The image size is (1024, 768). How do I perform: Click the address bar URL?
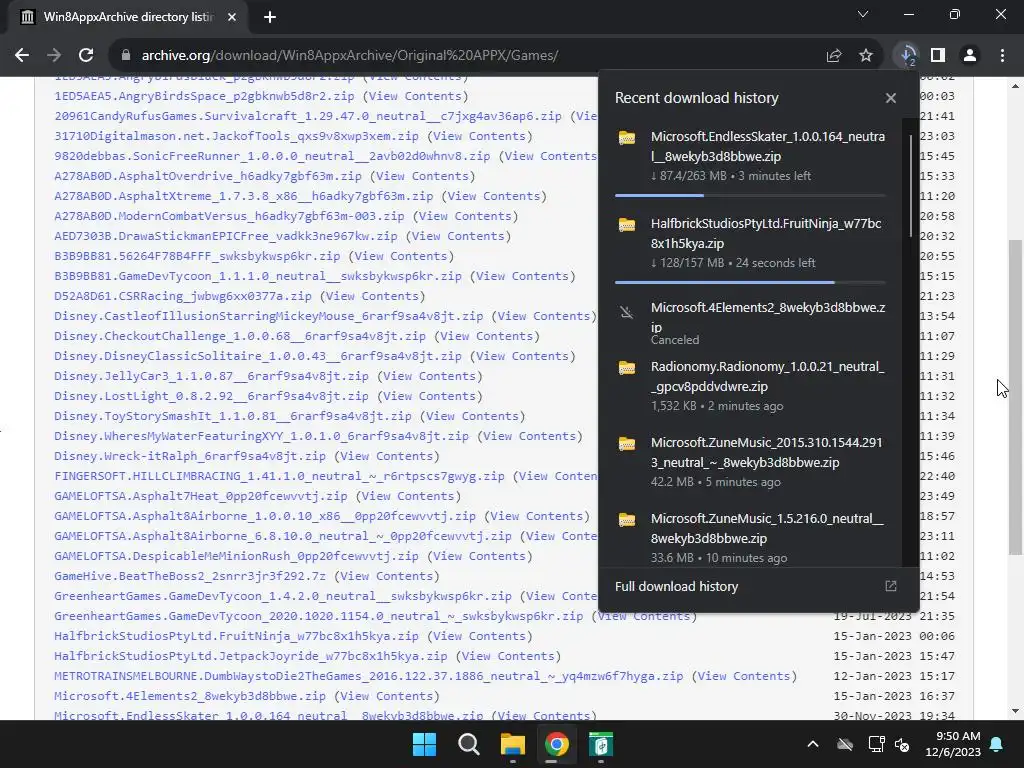coord(349,56)
